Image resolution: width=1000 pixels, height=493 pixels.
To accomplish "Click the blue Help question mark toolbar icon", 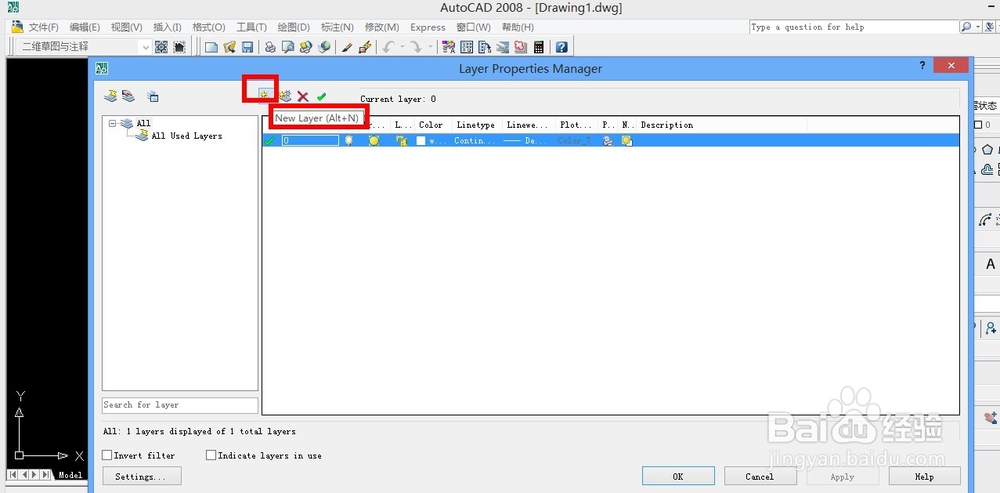I will (561, 47).
